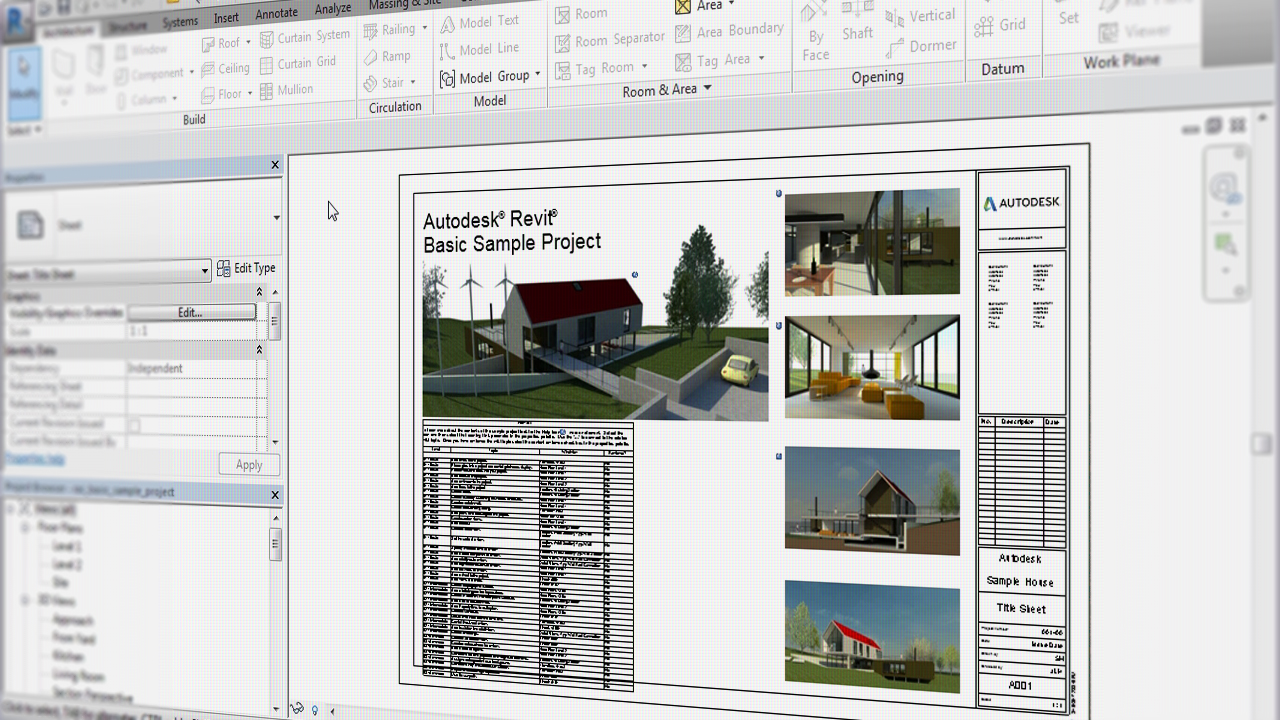Viewport: 1280px width, 720px height.
Task: Pick the Mullion tool
Action: point(286,90)
